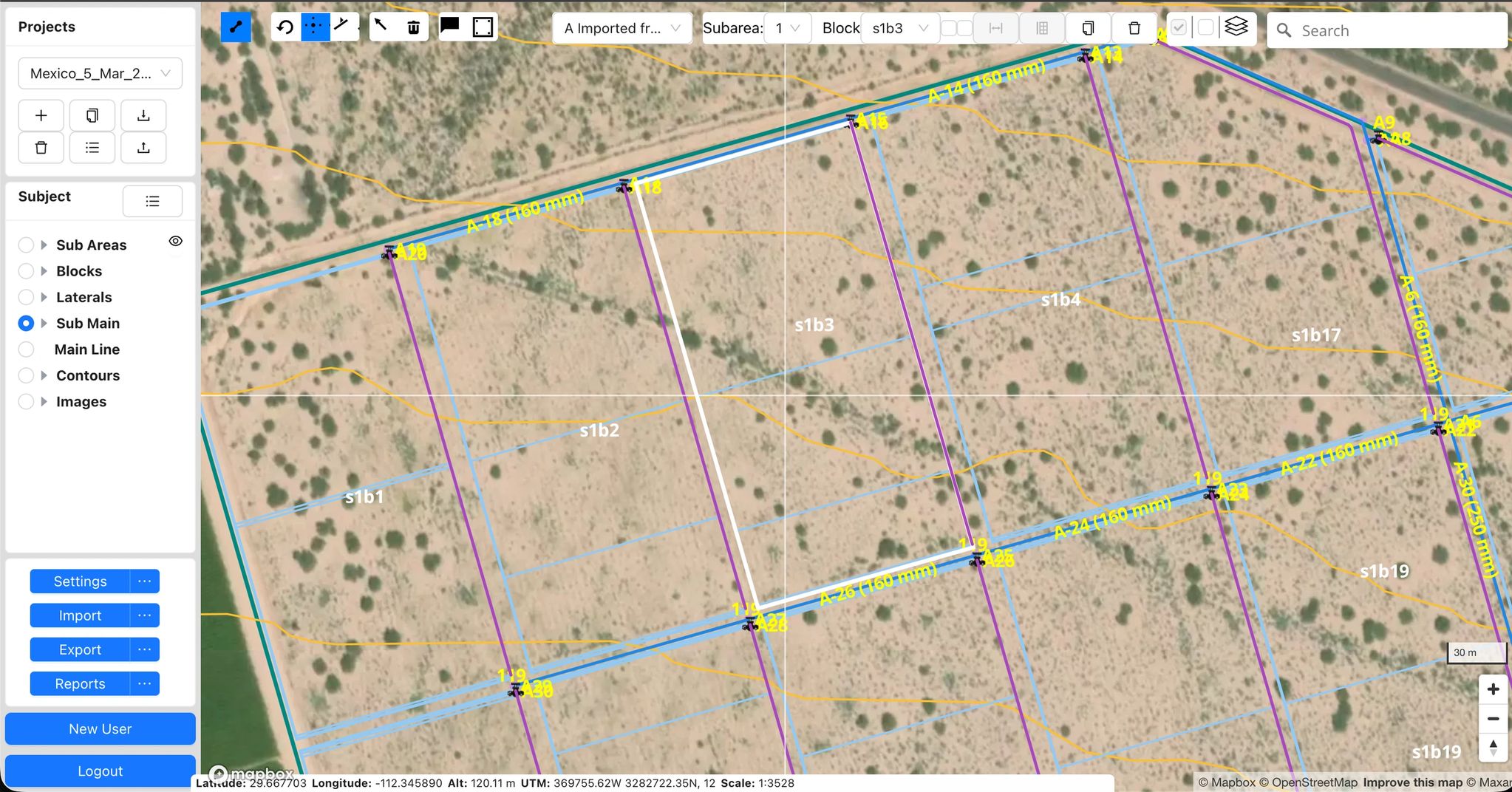Screen dimensions: 1512x792
Task: Click the undo rotate arrow tool
Action: coord(285,27)
